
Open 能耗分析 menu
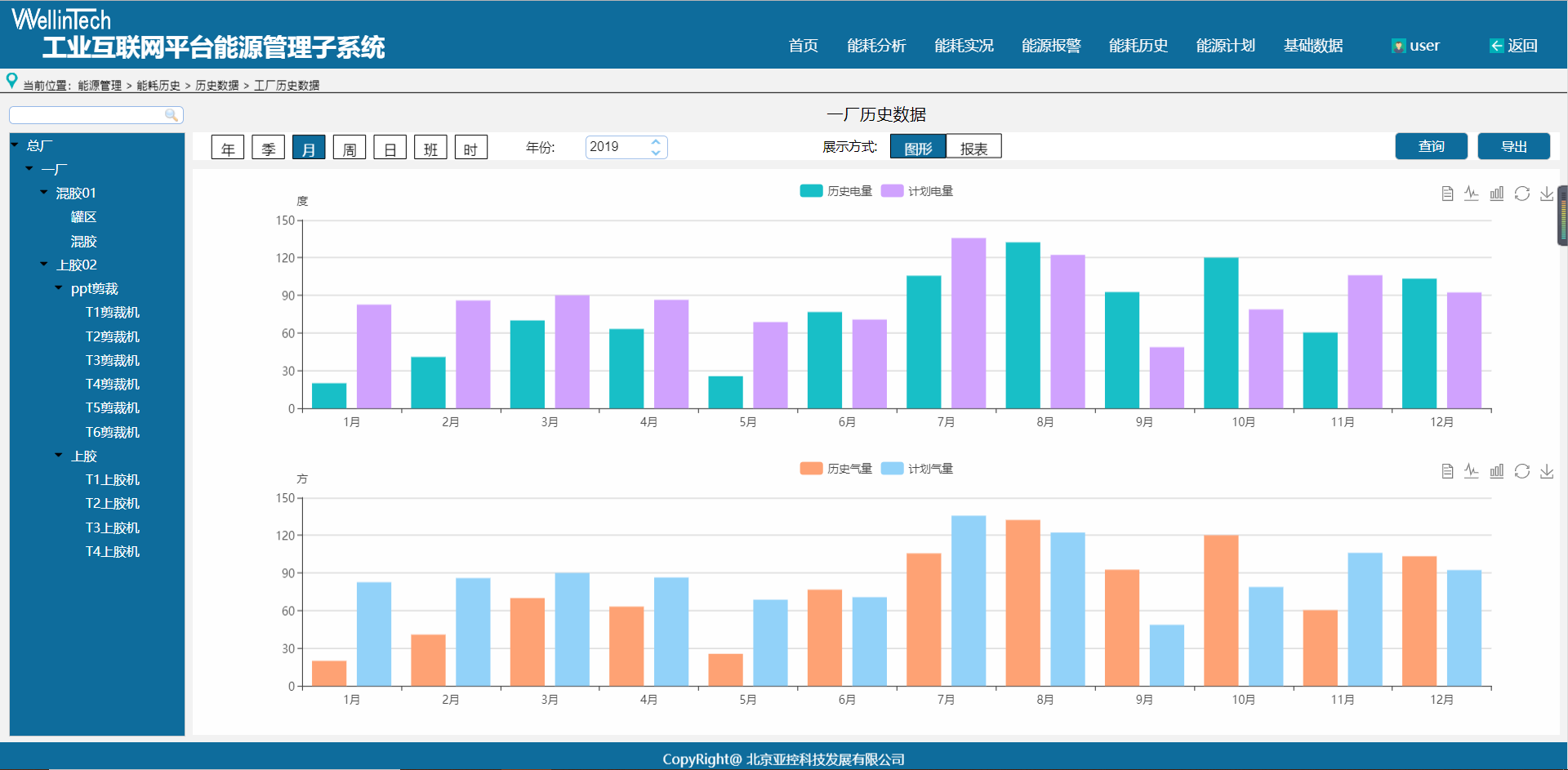(x=876, y=46)
